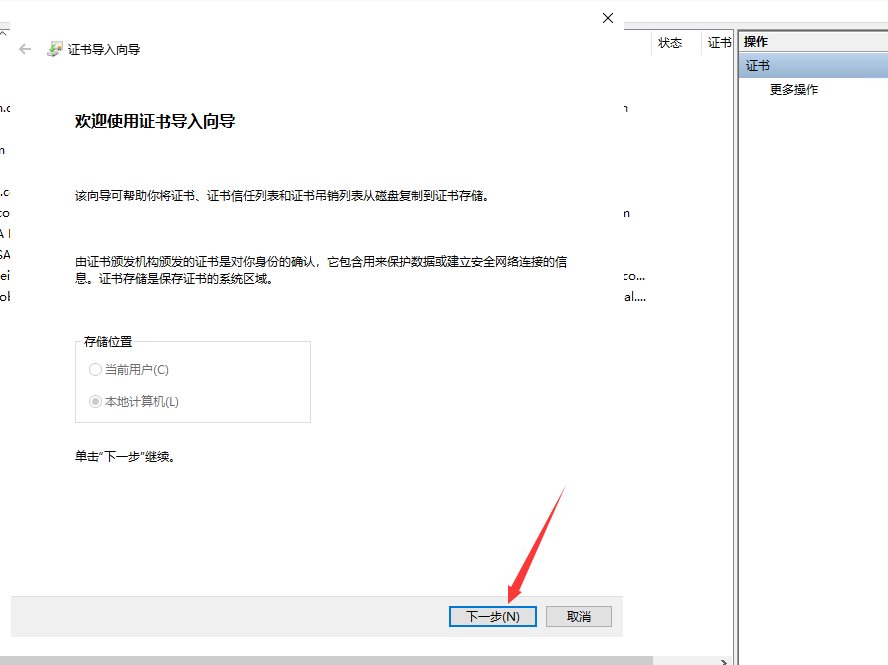This screenshot has width=888, height=665.
Task: Select the 当前用户(C) radio button
Action: pyautogui.click(x=96, y=370)
